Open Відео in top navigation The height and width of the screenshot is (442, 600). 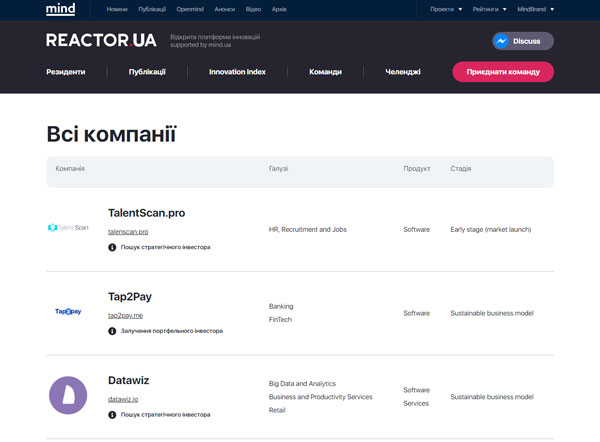(x=253, y=9)
